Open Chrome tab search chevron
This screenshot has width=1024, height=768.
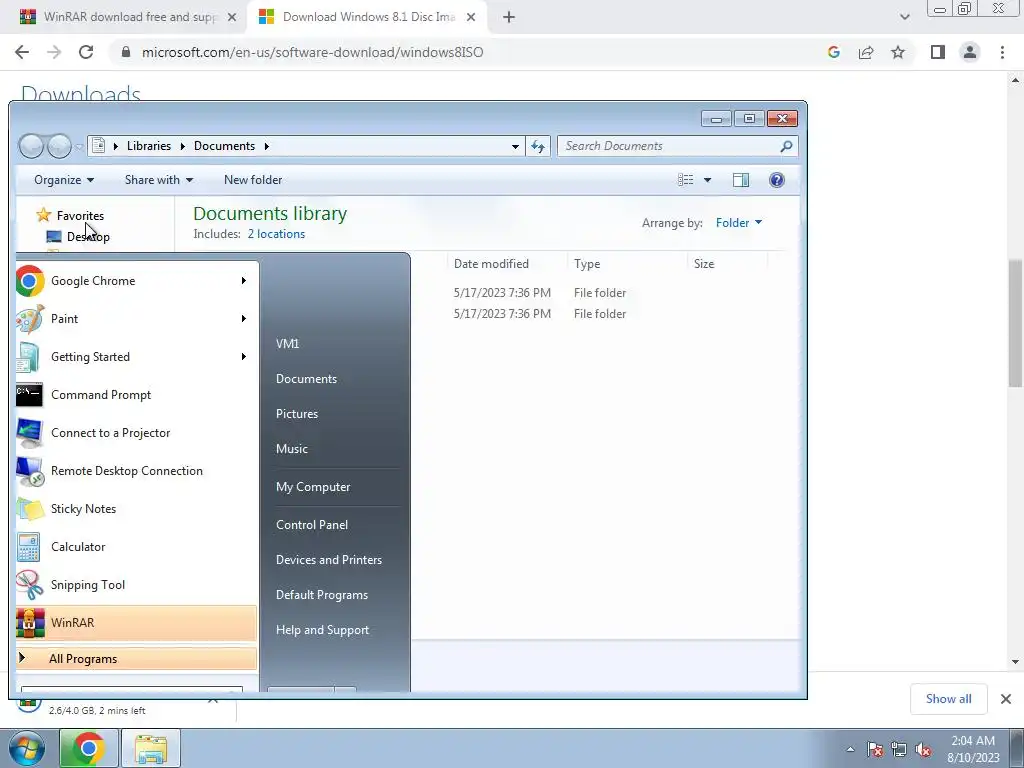click(904, 17)
